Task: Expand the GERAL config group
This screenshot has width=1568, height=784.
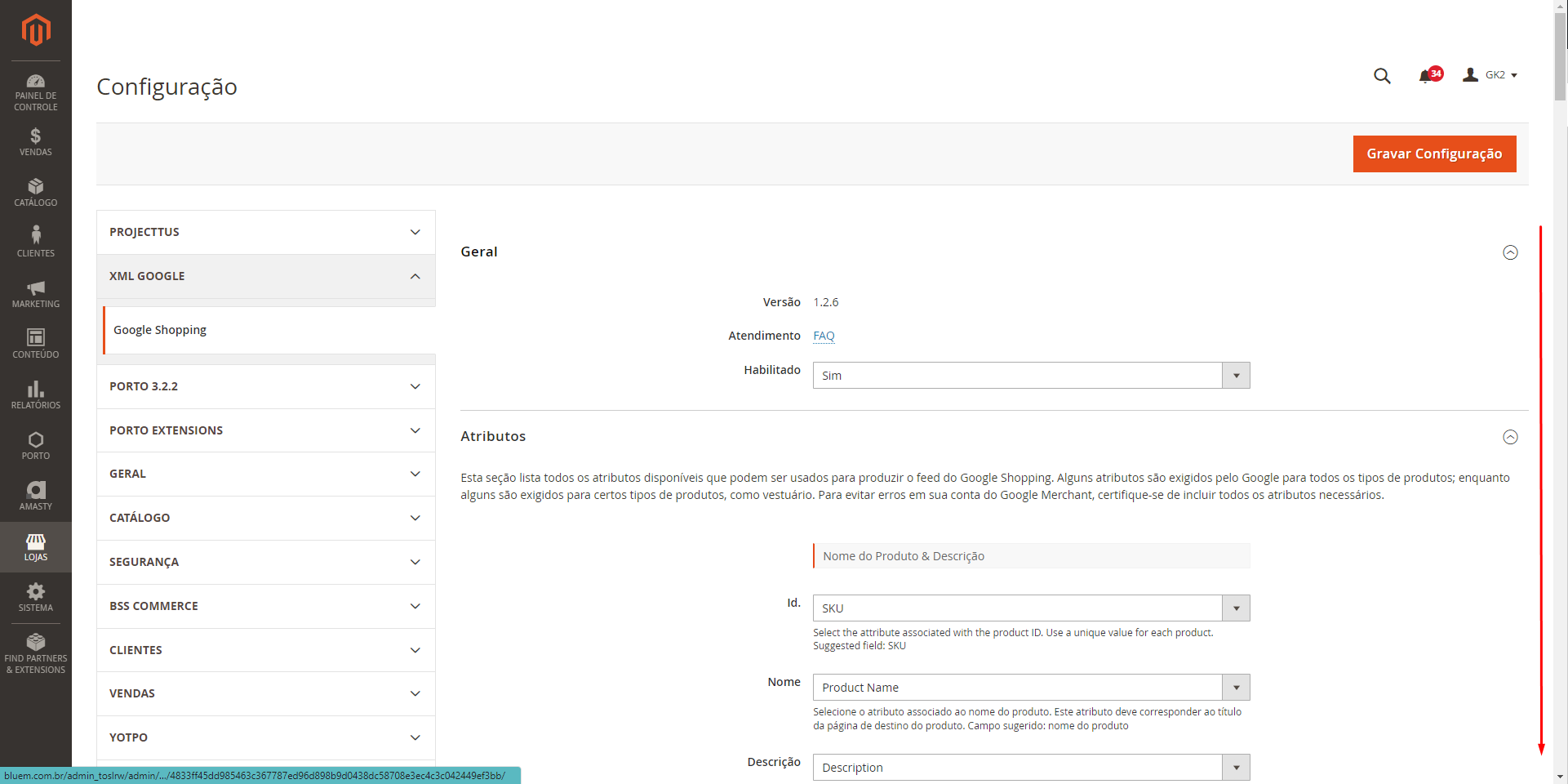Action: [x=266, y=474]
